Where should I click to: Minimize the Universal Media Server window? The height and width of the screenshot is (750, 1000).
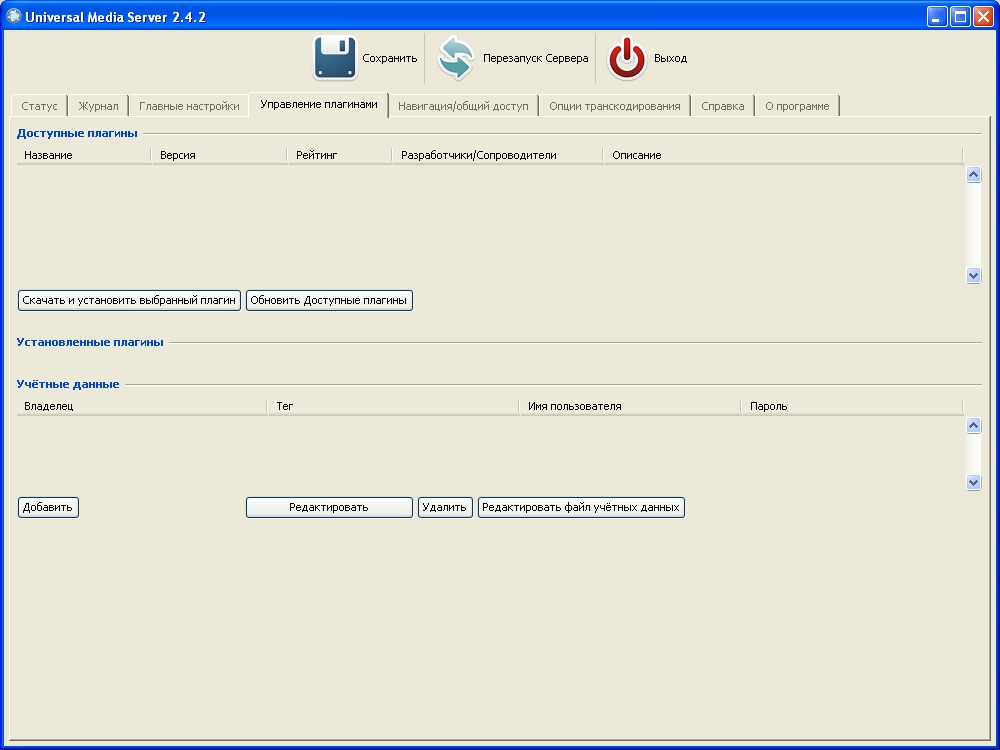click(936, 17)
